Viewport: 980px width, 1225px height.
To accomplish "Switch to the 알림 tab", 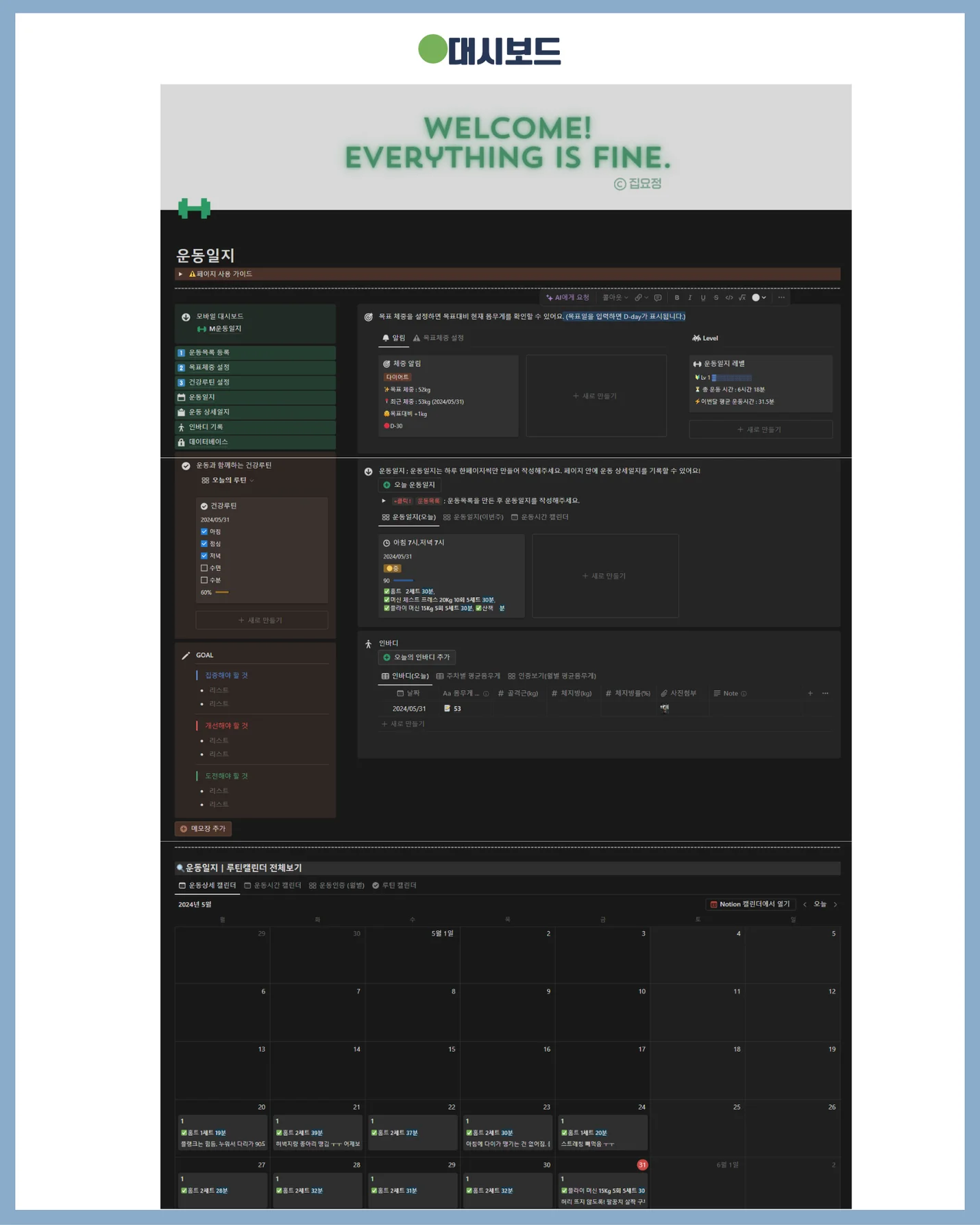I will pos(394,338).
